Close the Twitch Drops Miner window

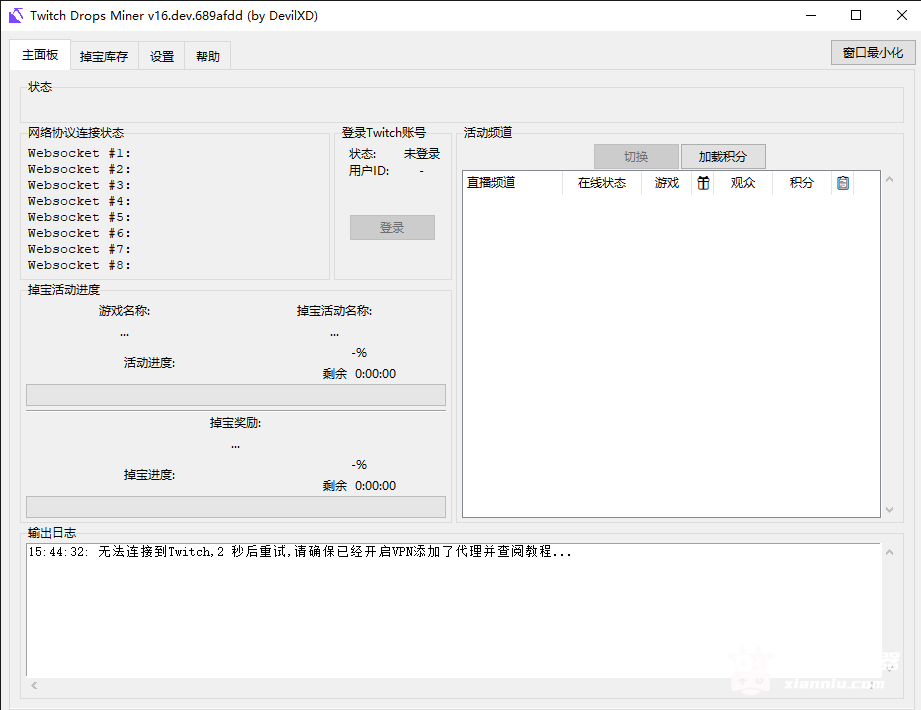tap(902, 16)
